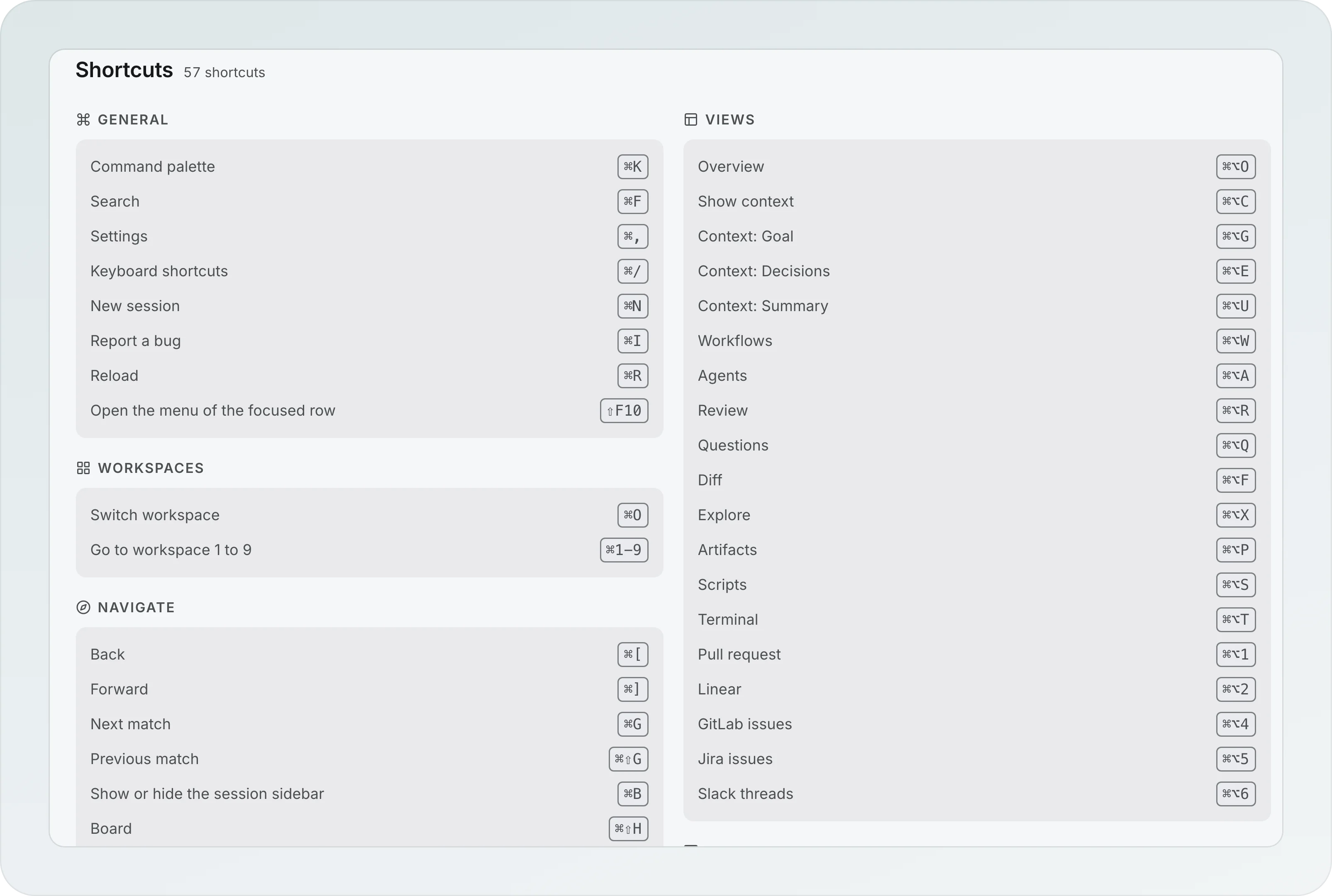Select the Diff row

click(x=976, y=480)
